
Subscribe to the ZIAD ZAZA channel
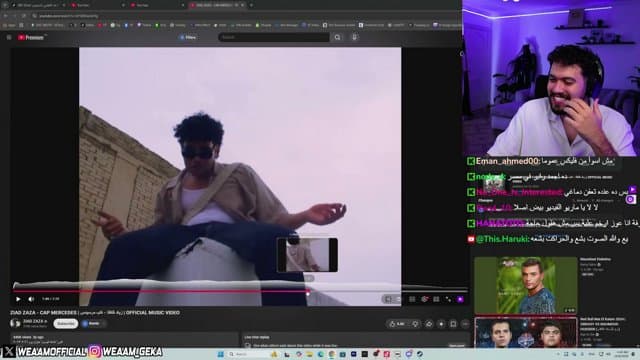coord(65,324)
